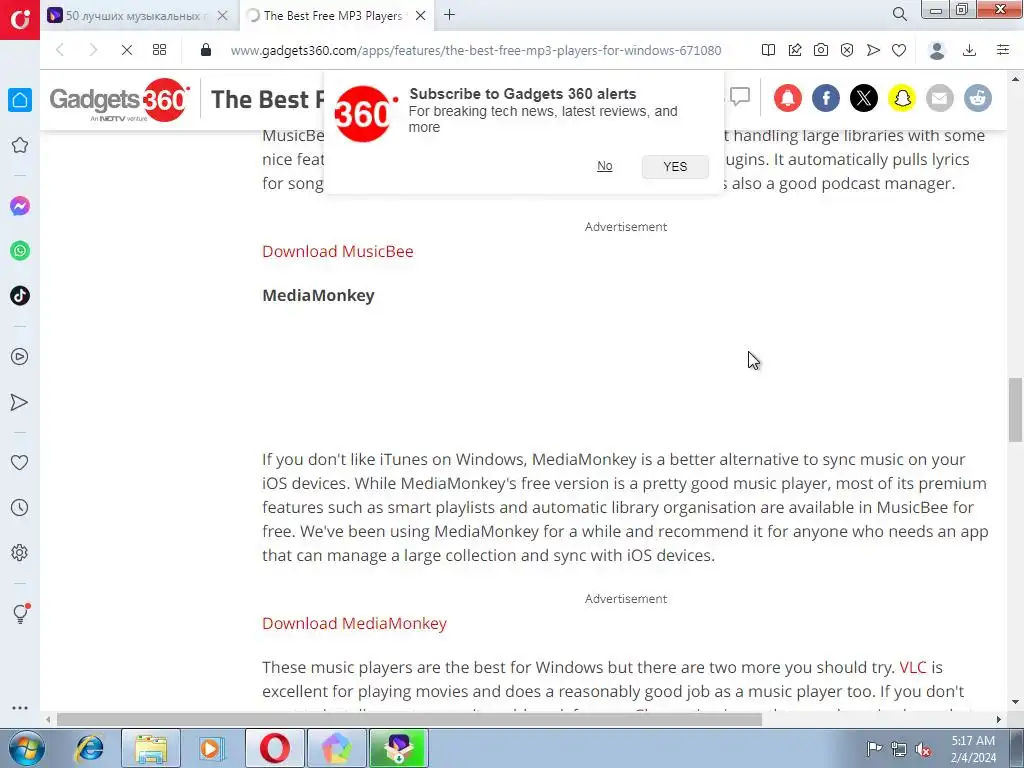Image resolution: width=1024 pixels, height=768 pixels.
Task: Open History clock icon in sidebar
Action: [x=20, y=507]
